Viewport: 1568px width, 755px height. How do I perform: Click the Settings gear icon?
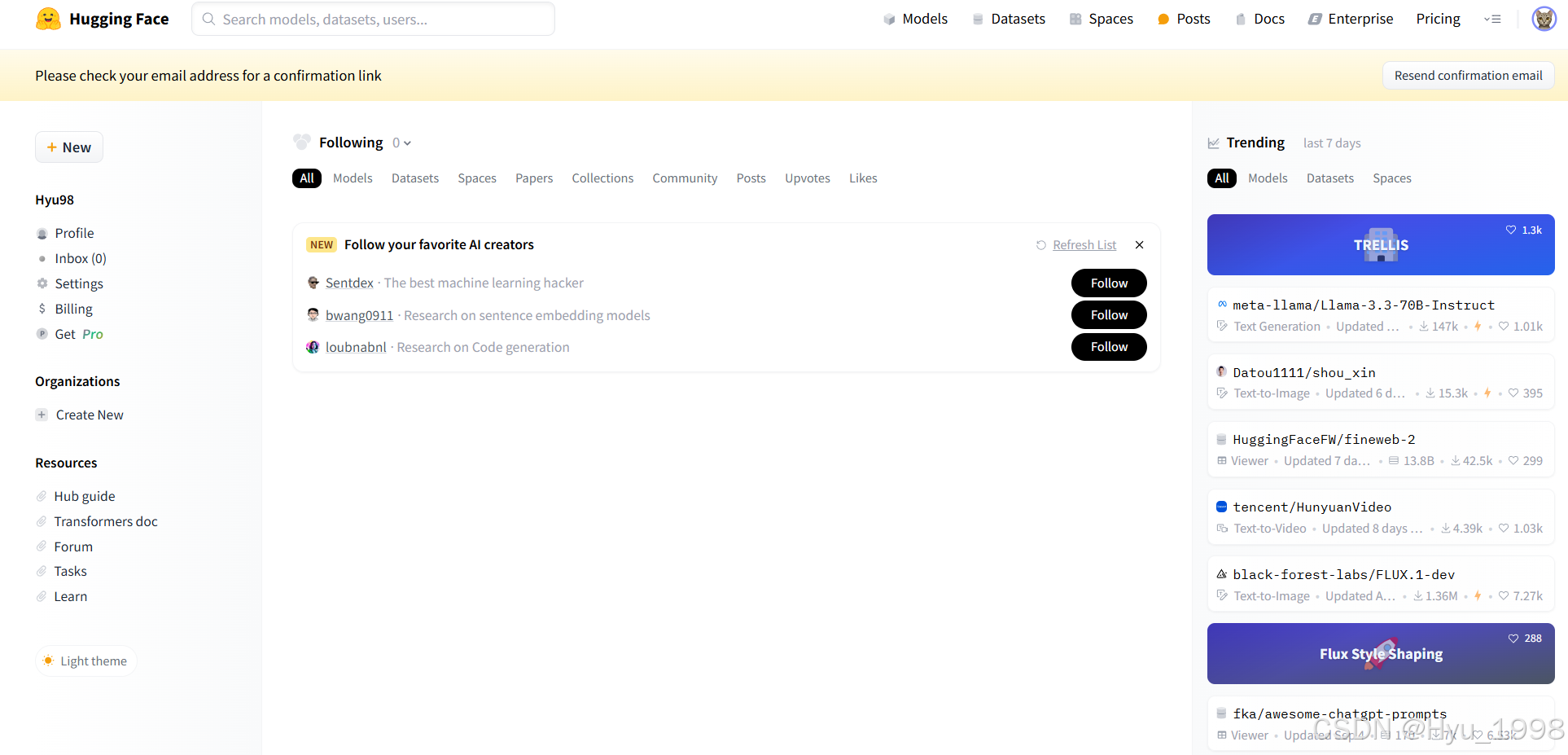point(42,283)
